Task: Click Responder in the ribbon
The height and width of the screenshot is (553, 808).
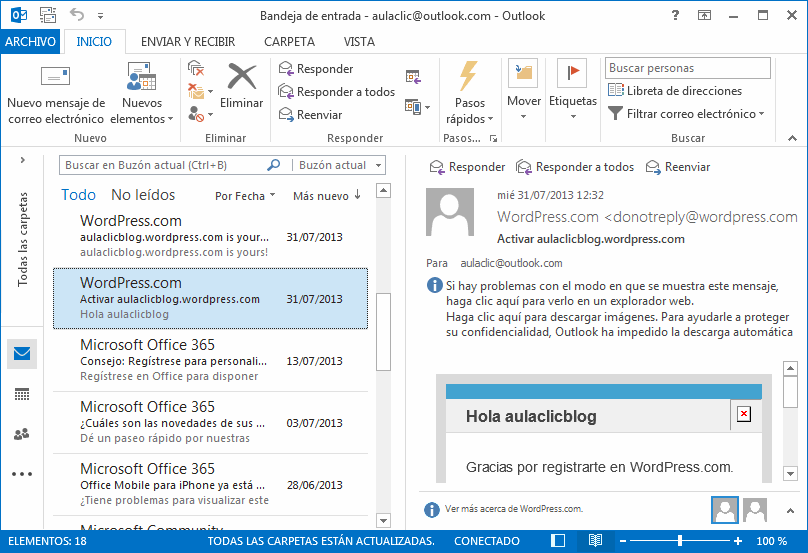Action: point(315,69)
